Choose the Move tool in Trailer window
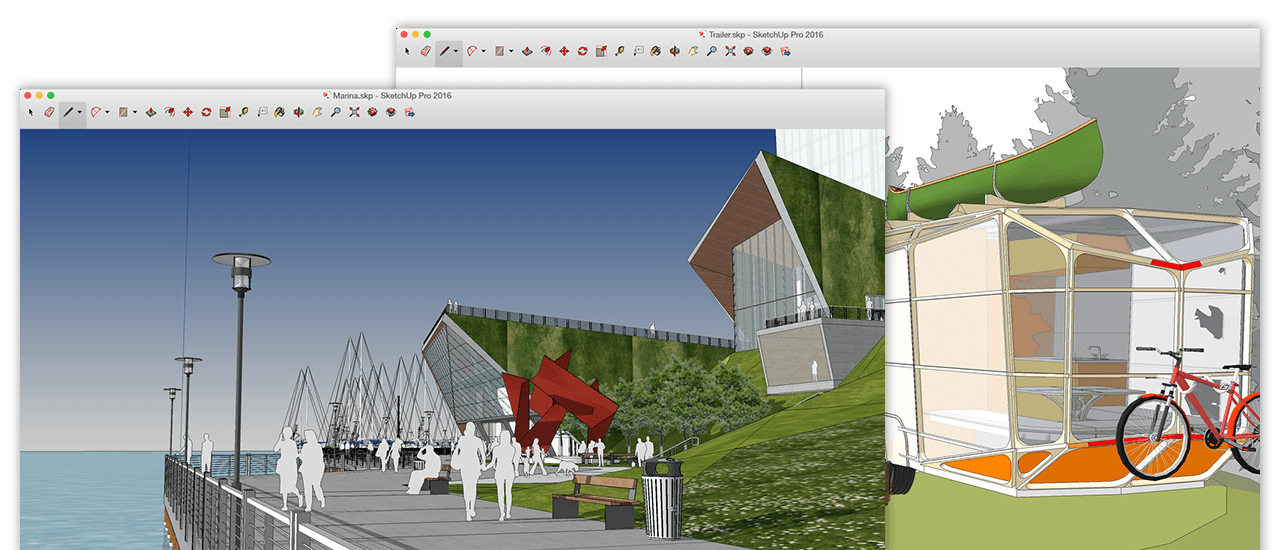 pos(564,50)
